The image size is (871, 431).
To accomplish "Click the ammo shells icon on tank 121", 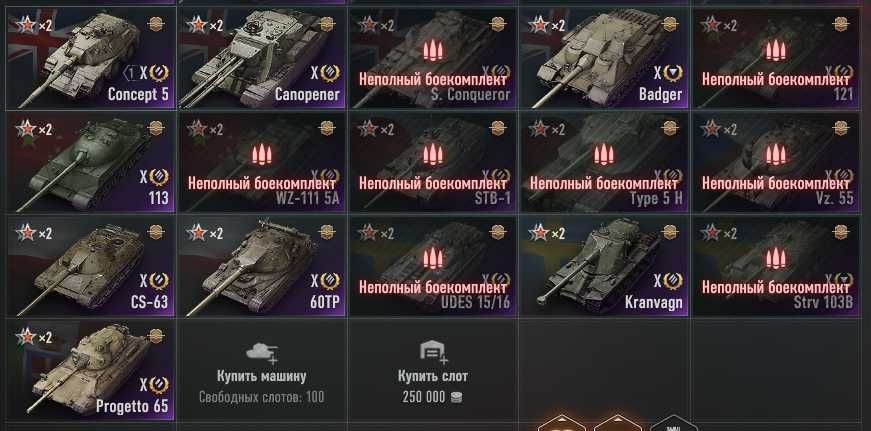I will point(776,51).
